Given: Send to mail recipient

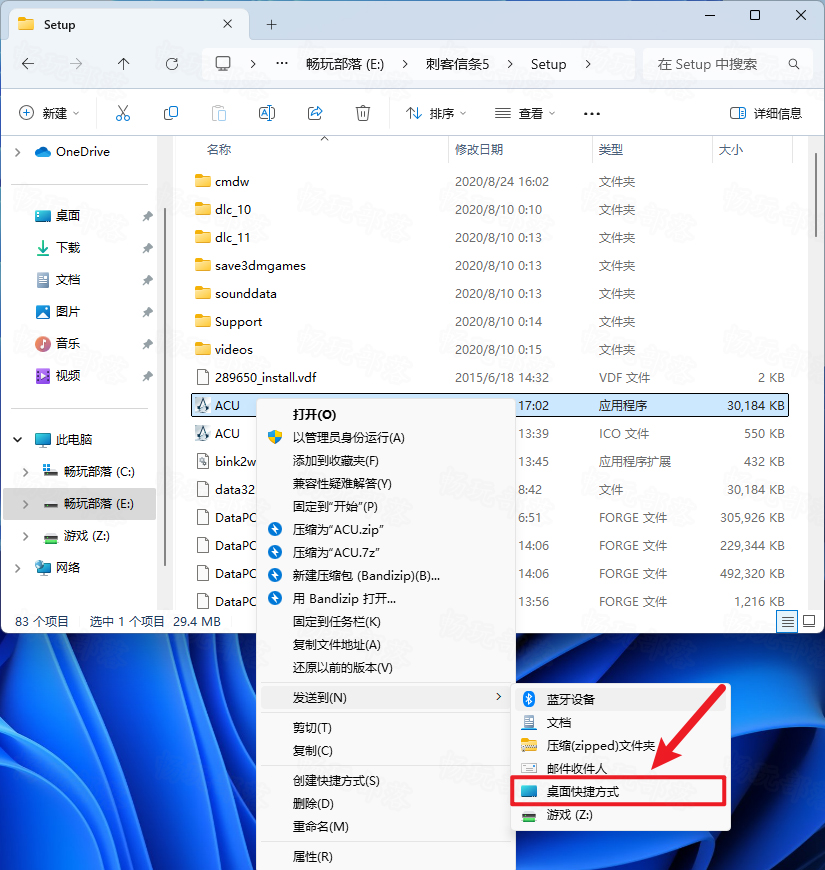Looking at the screenshot, I should (x=620, y=768).
